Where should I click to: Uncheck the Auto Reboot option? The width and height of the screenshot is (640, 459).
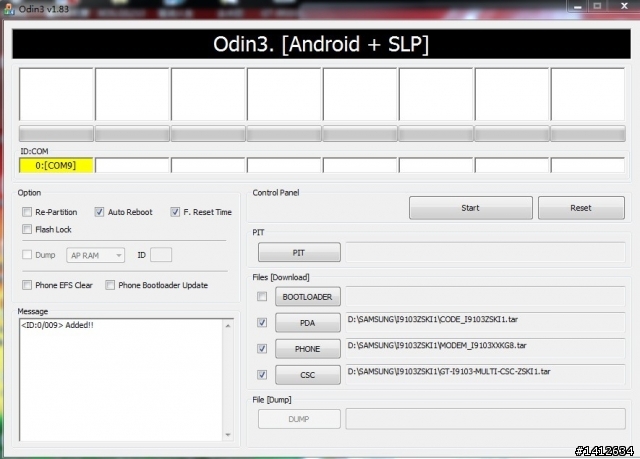tap(99, 212)
